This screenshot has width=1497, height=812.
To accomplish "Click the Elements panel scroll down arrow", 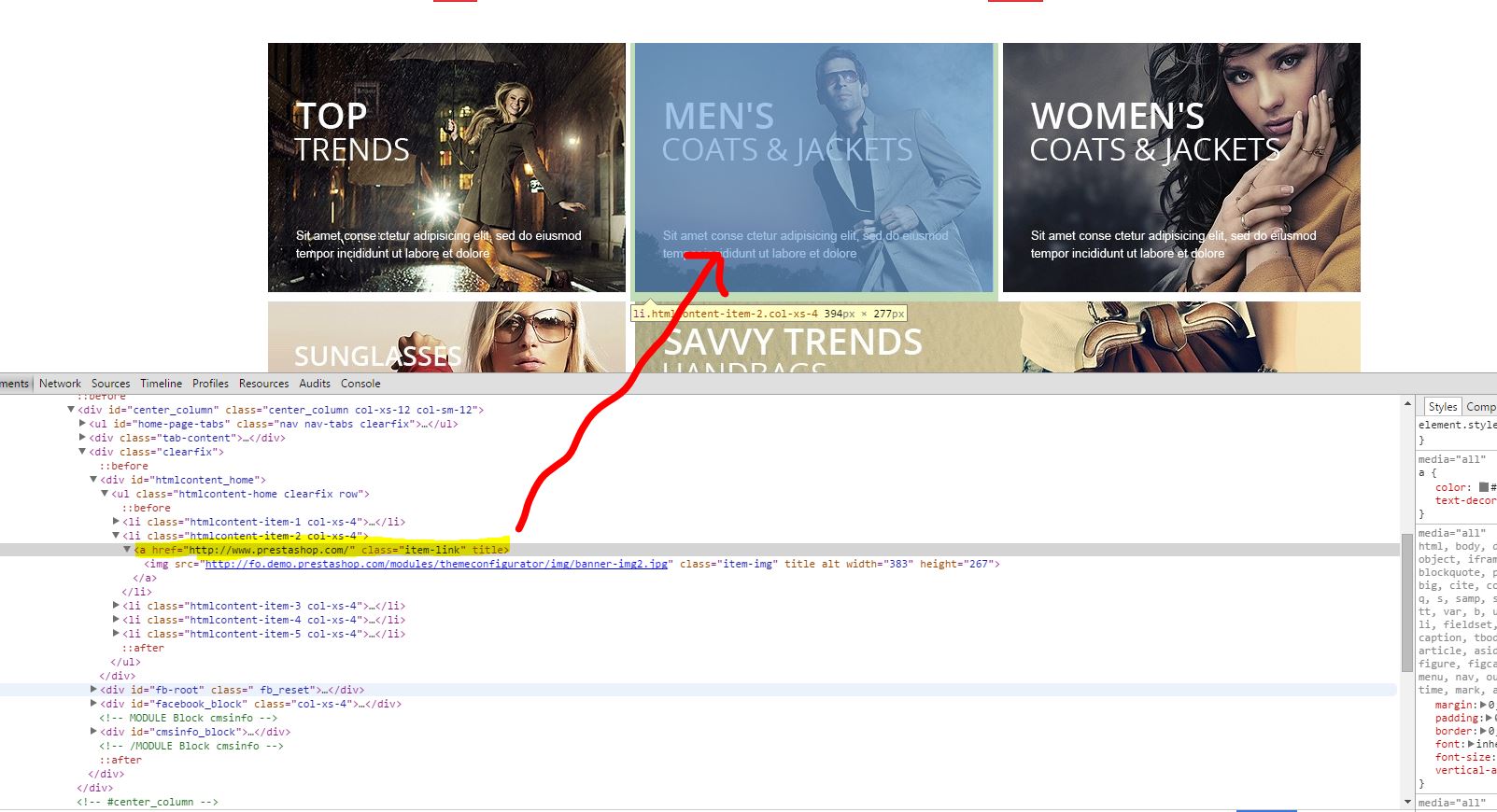I will pyautogui.click(x=1407, y=802).
